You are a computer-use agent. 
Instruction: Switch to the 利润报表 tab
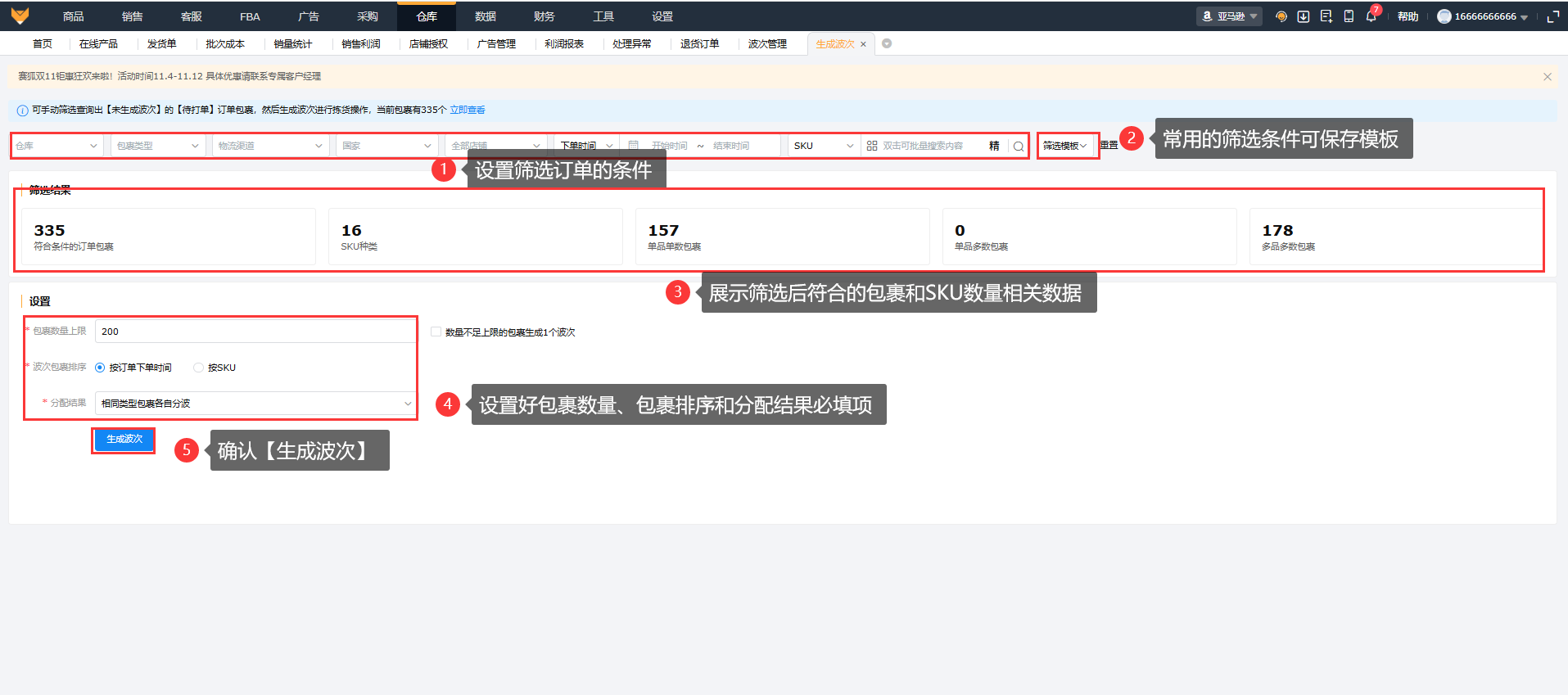pos(564,44)
